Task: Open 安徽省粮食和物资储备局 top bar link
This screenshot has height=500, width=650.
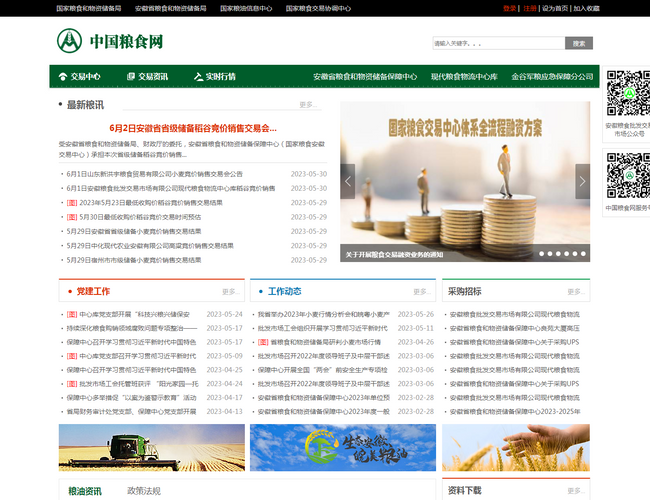Action: [170, 8]
